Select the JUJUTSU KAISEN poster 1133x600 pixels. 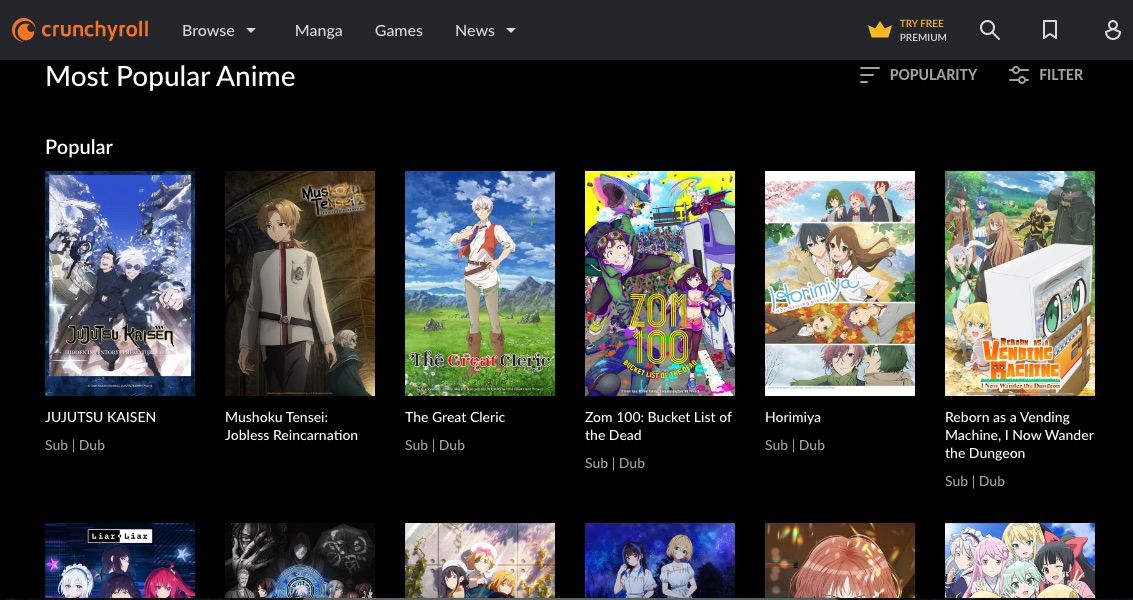120,283
